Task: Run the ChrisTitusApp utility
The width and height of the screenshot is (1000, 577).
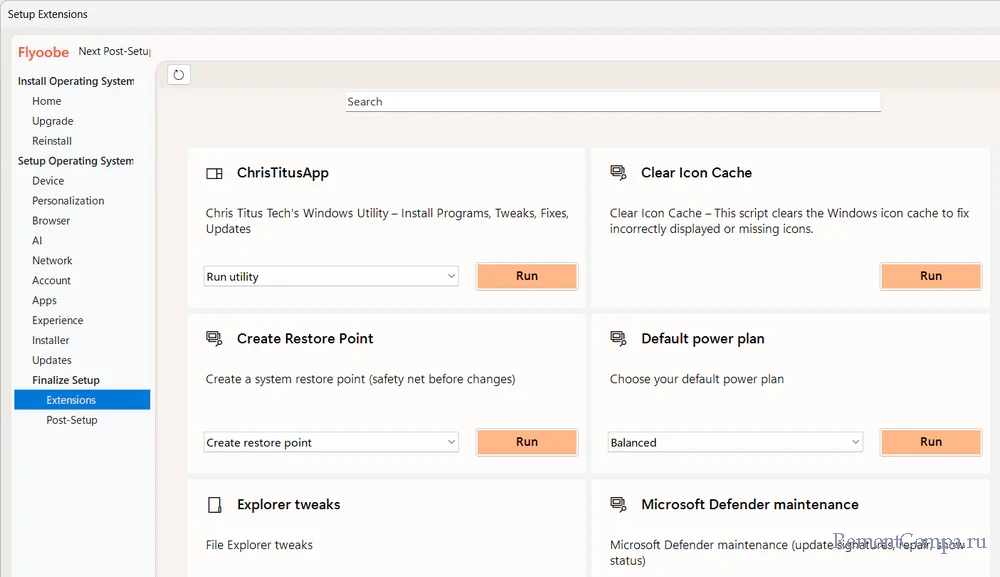Action: (x=527, y=277)
